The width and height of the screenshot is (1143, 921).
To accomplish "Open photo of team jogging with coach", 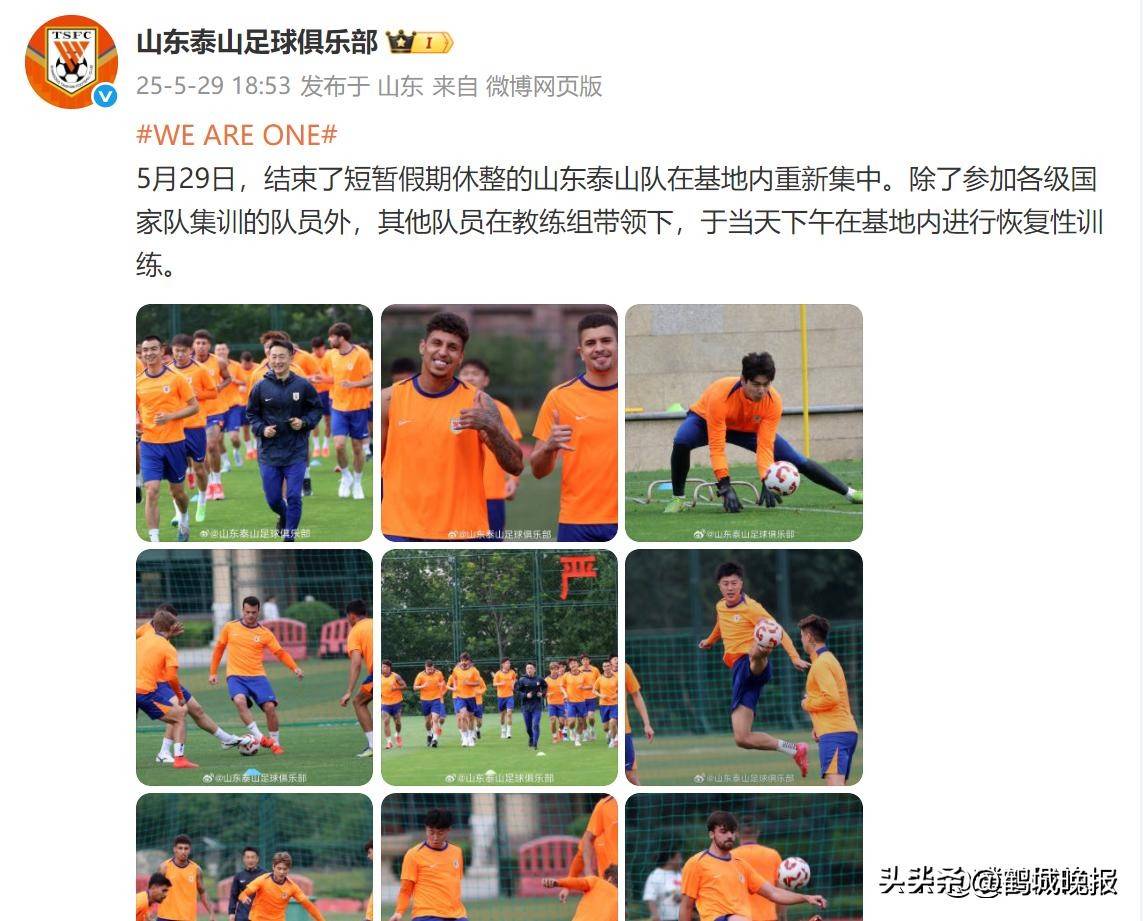I will coord(254,423).
